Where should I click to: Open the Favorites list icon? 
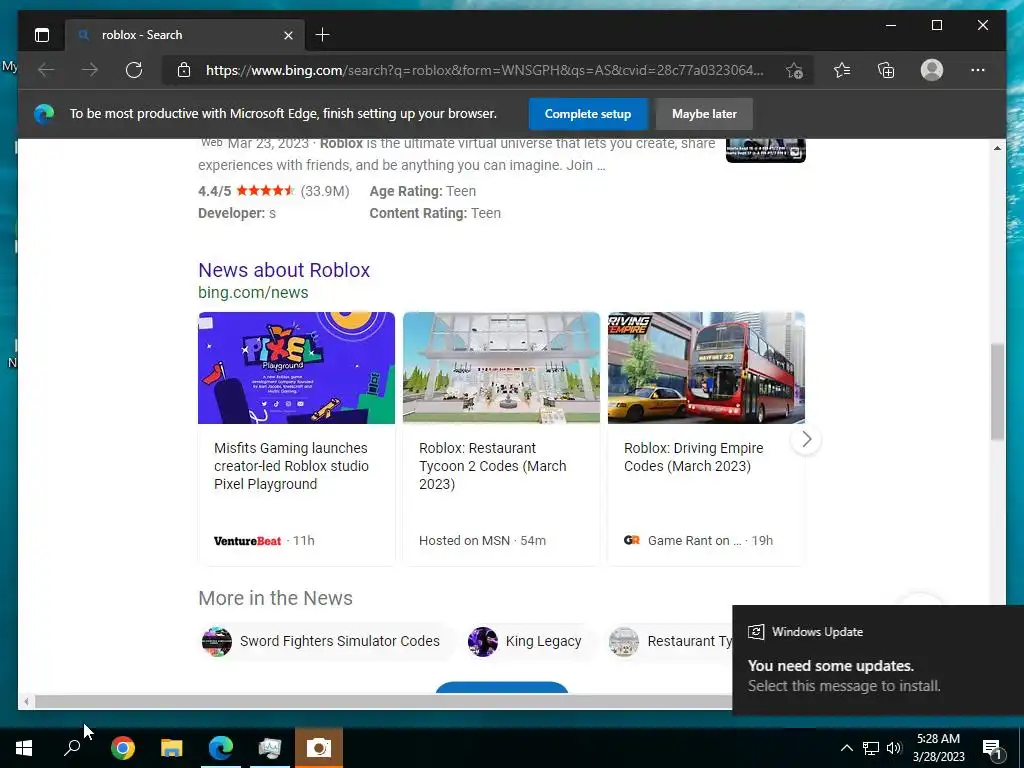tap(842, 70)
